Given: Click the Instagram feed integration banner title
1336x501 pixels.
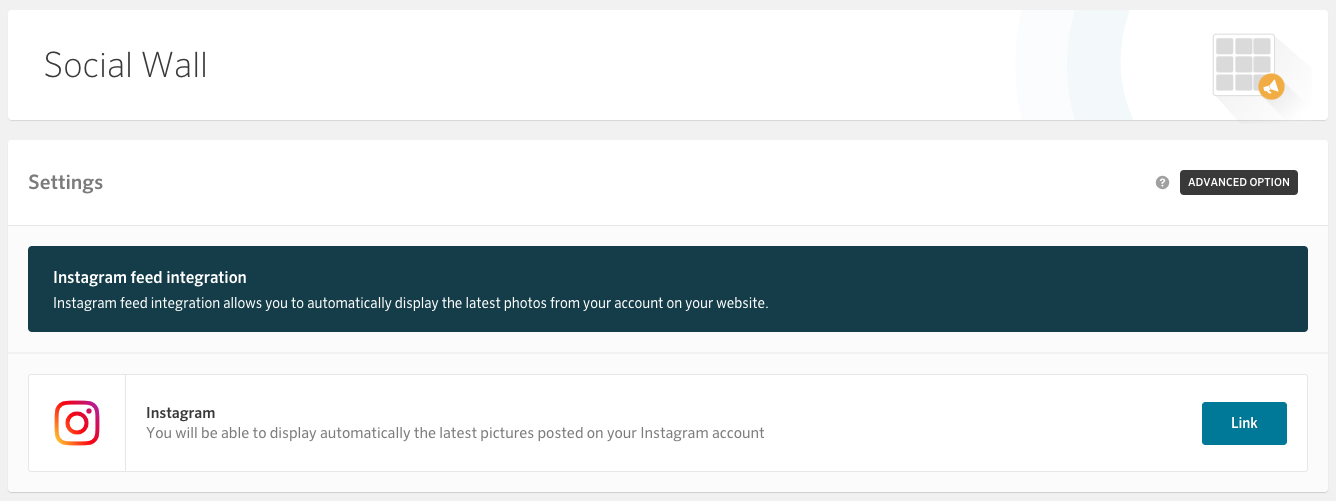Looking at the screenshot, I should [150, 277].
